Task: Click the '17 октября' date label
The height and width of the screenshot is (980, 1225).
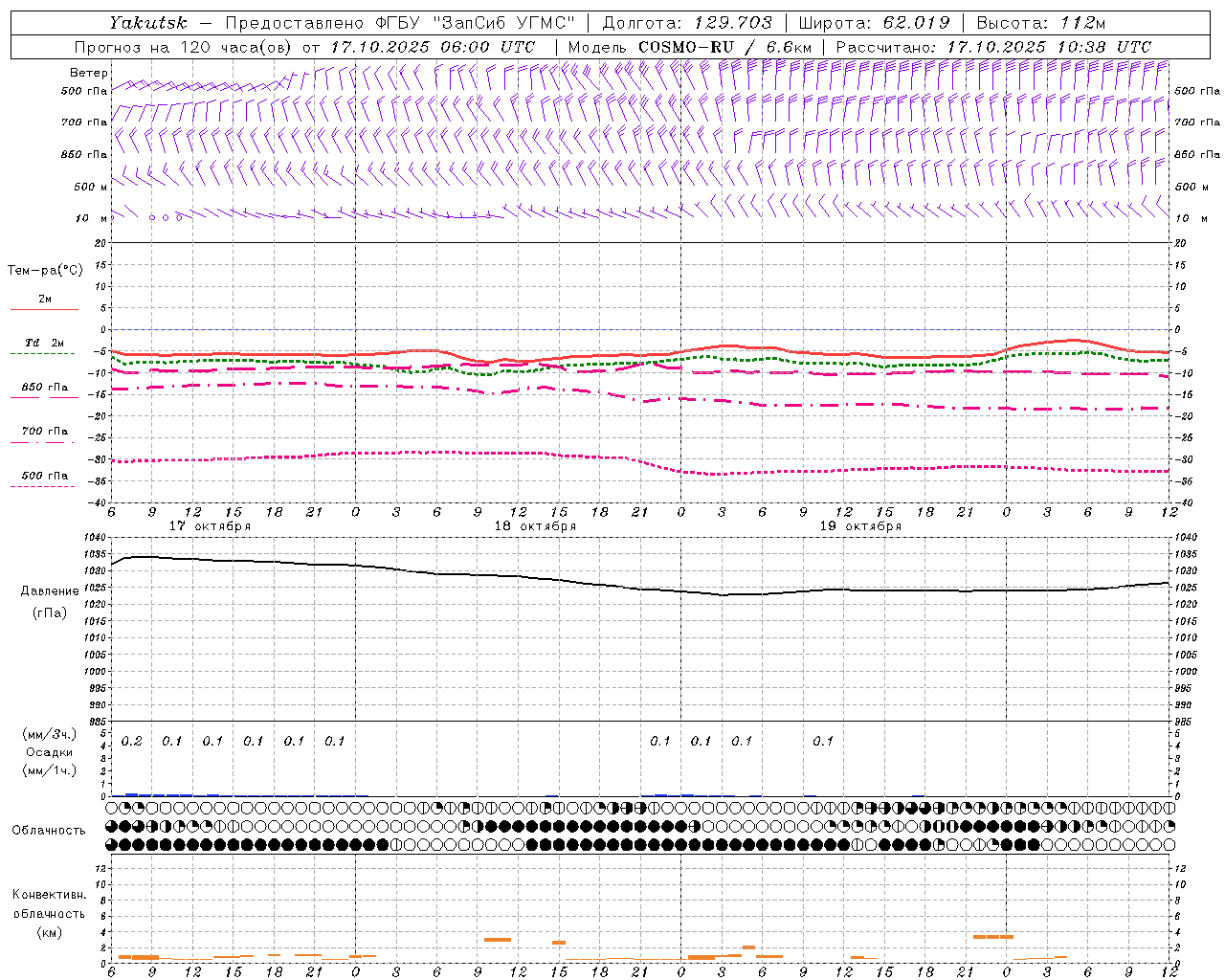Action: [210, 526]
